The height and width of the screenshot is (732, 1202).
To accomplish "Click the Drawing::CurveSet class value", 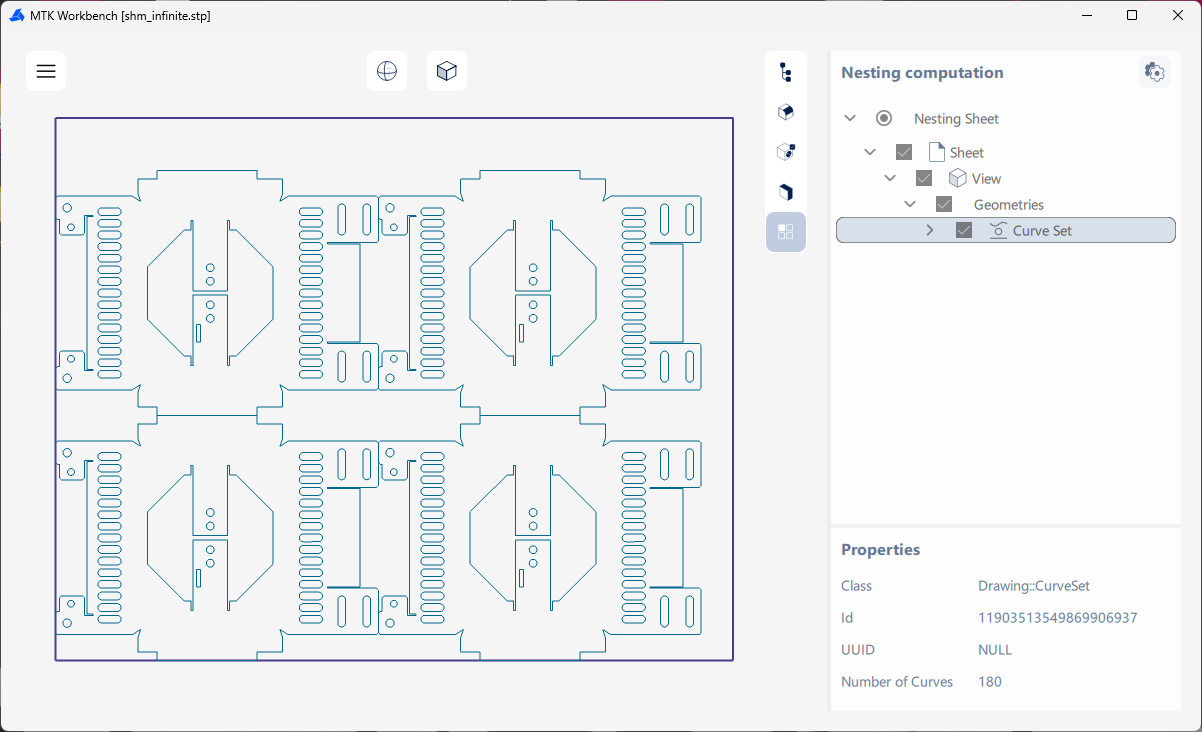I will (1034, 586).
